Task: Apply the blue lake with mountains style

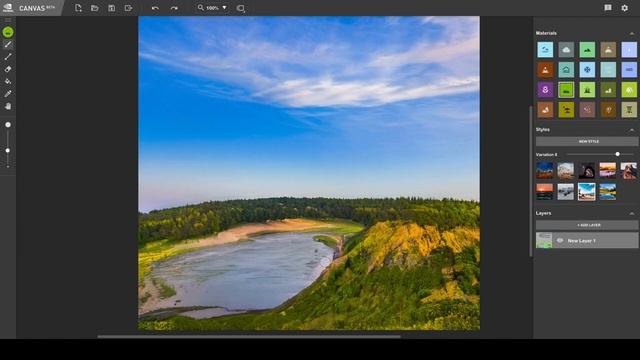Action: (x=608, y=191)
